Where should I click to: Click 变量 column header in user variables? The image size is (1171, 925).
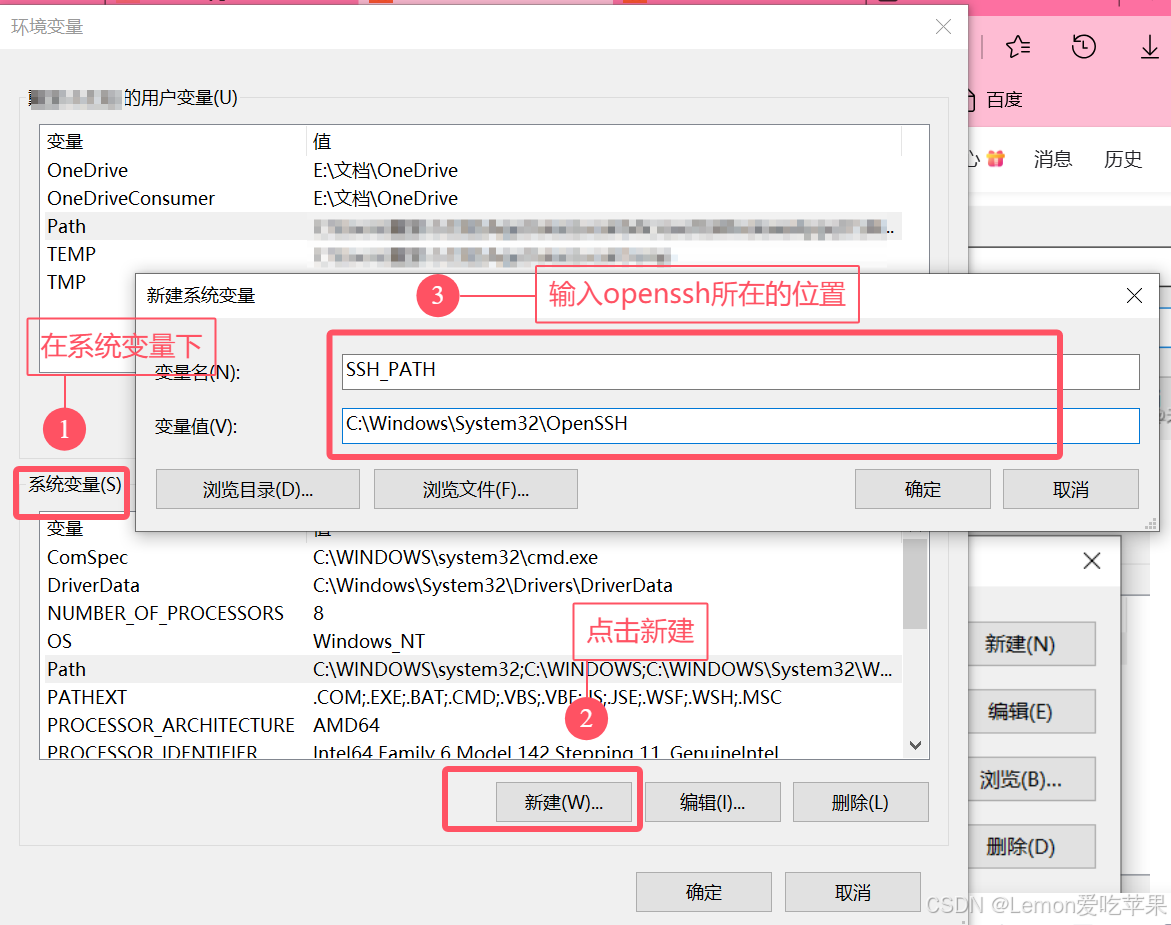click(173, 141)
